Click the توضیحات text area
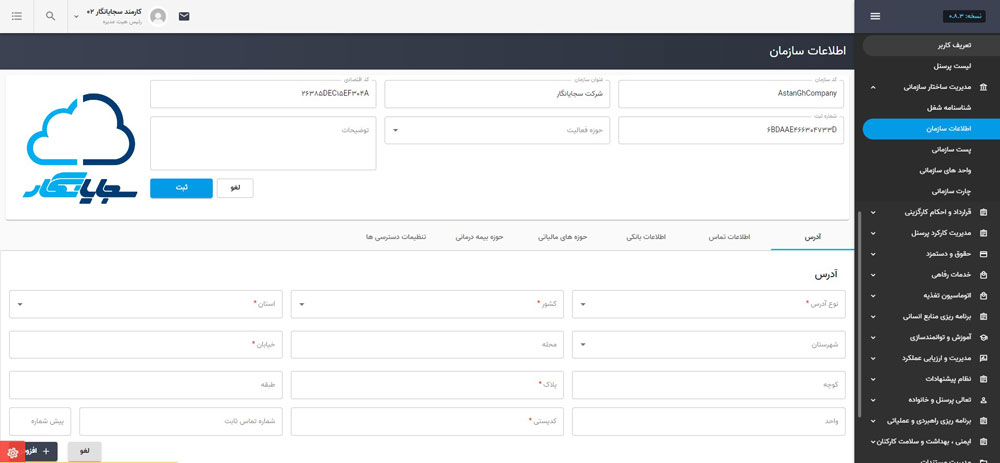 click(263, 143)
